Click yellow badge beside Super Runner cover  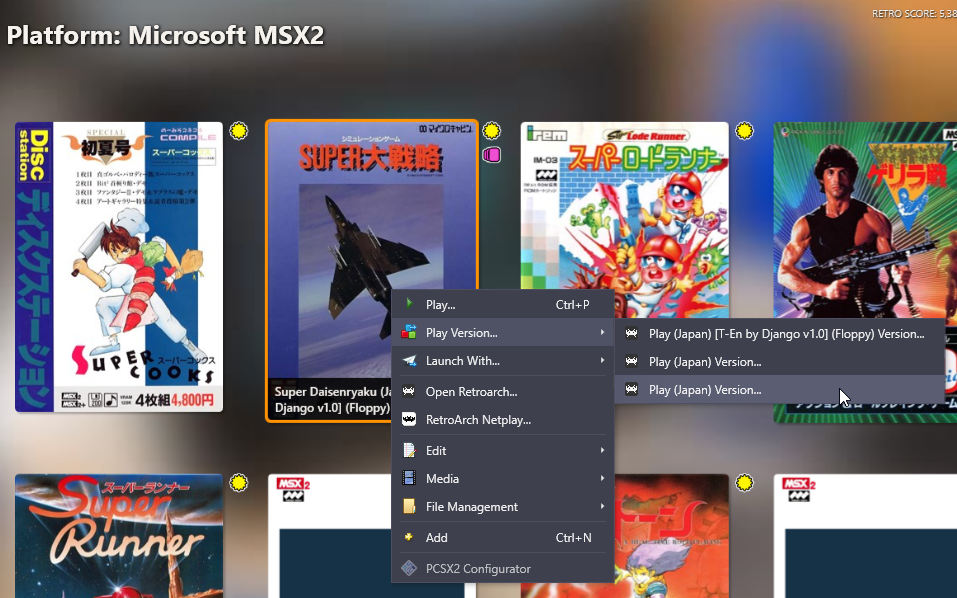click(x=239, y=483)
